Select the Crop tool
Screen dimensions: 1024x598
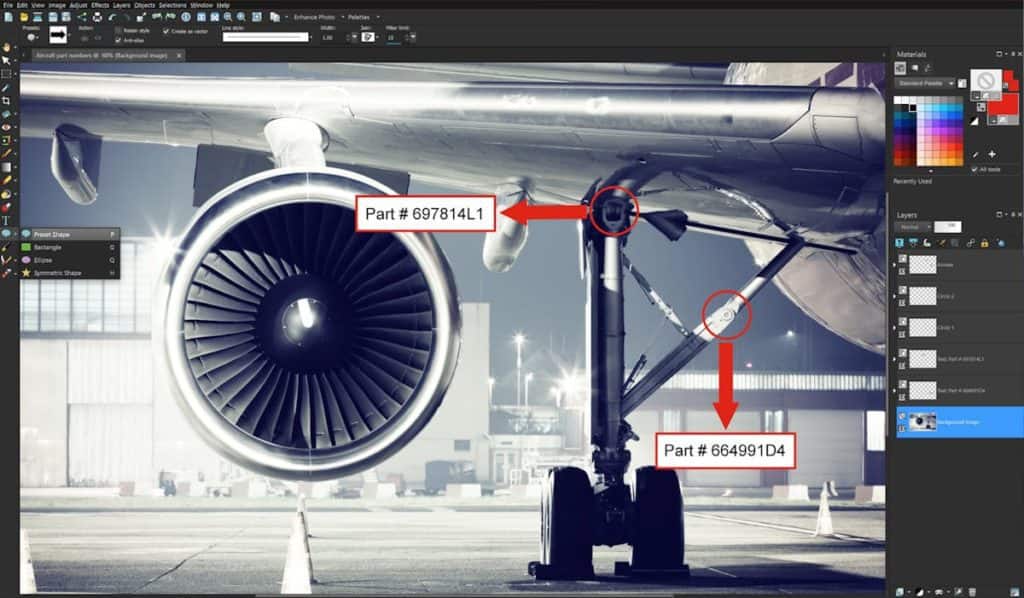tap(6, 101)
